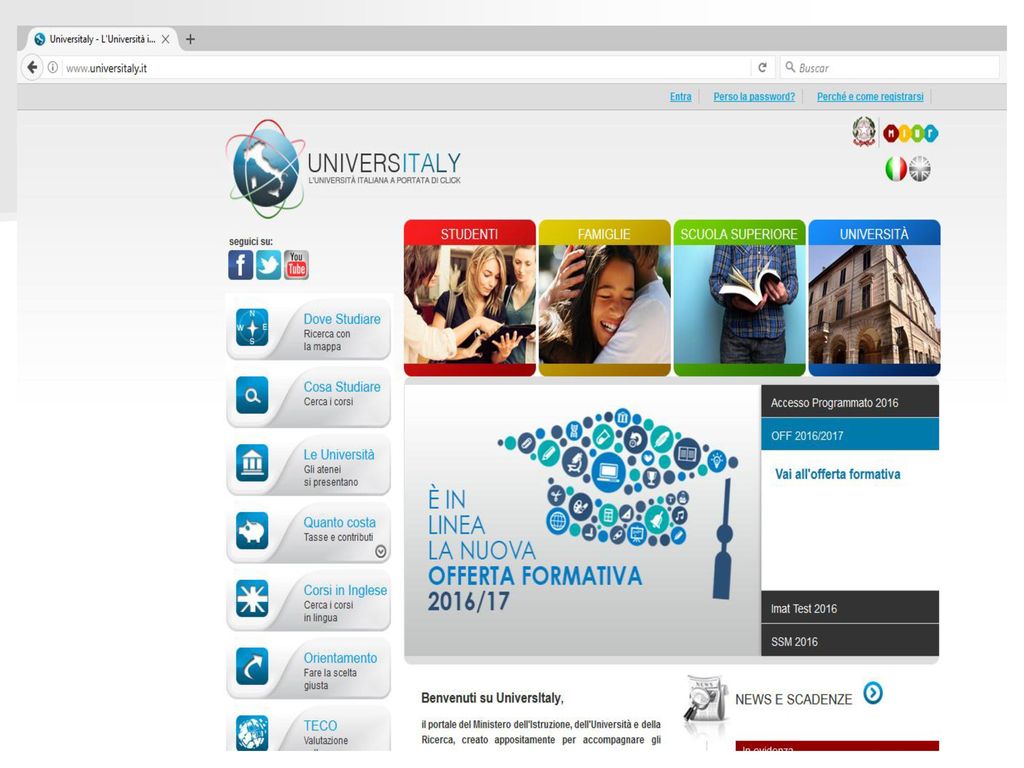1024x768 pixels.
Task: Click Quanto costa text link
Action: point(340,522)
